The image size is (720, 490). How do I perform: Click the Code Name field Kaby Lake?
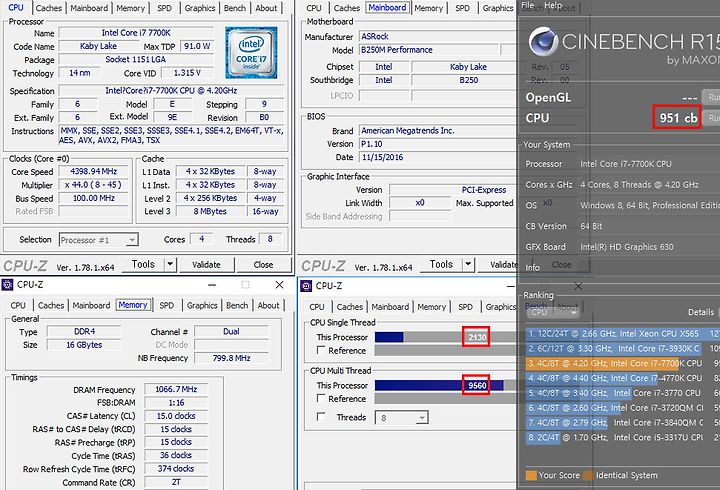(x=98, y=46)
